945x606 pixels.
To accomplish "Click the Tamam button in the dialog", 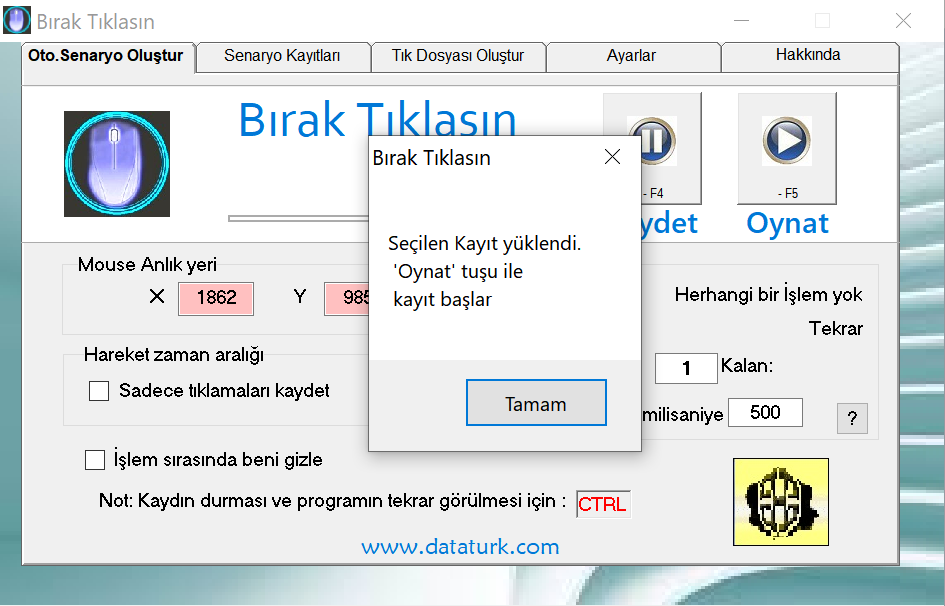I will (536, 402).
